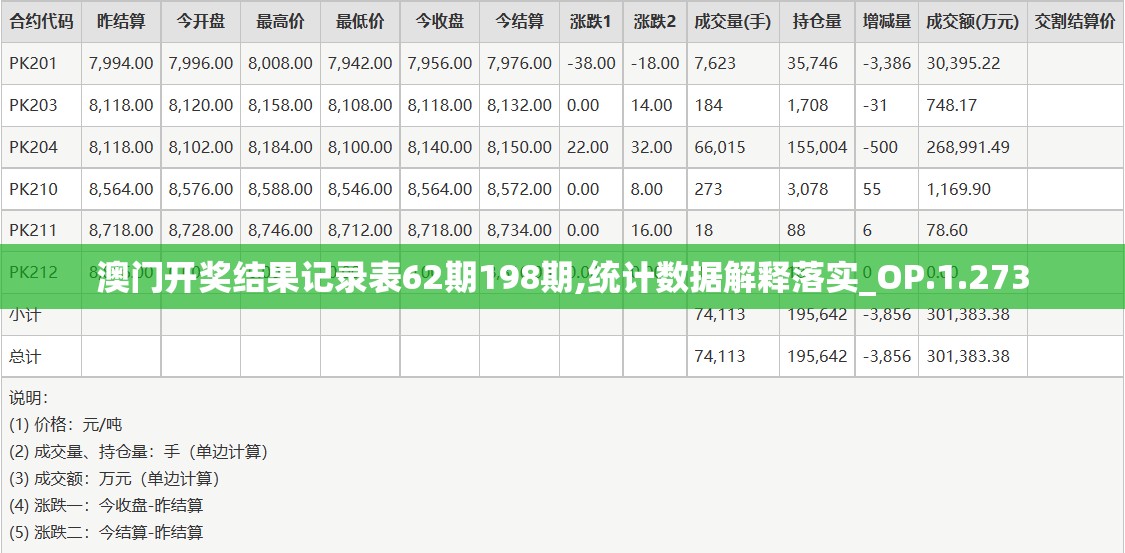Click PK203 open interest 1,708

point(808,105)
